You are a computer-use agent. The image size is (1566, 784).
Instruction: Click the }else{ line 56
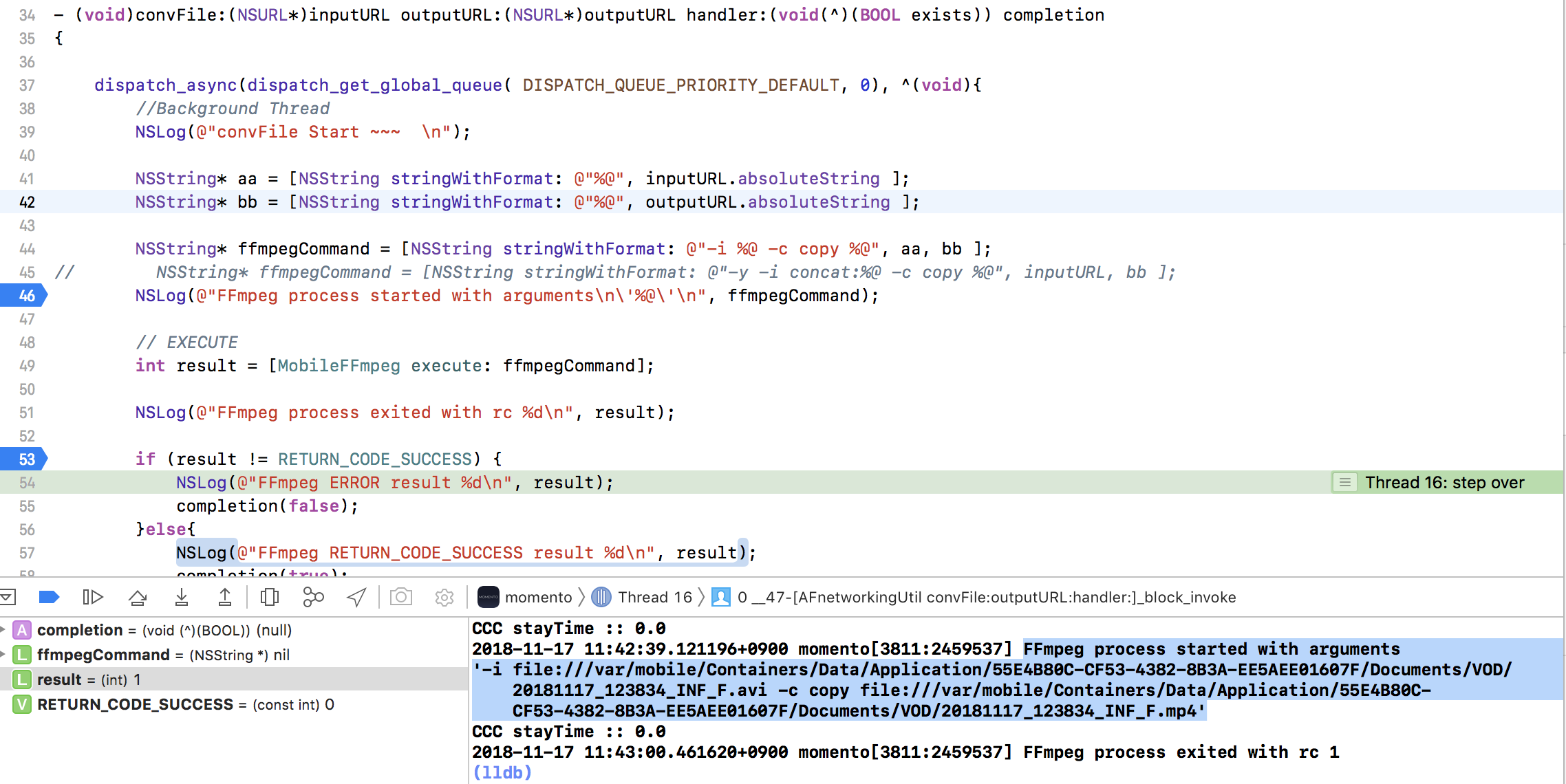pos(165,530)
